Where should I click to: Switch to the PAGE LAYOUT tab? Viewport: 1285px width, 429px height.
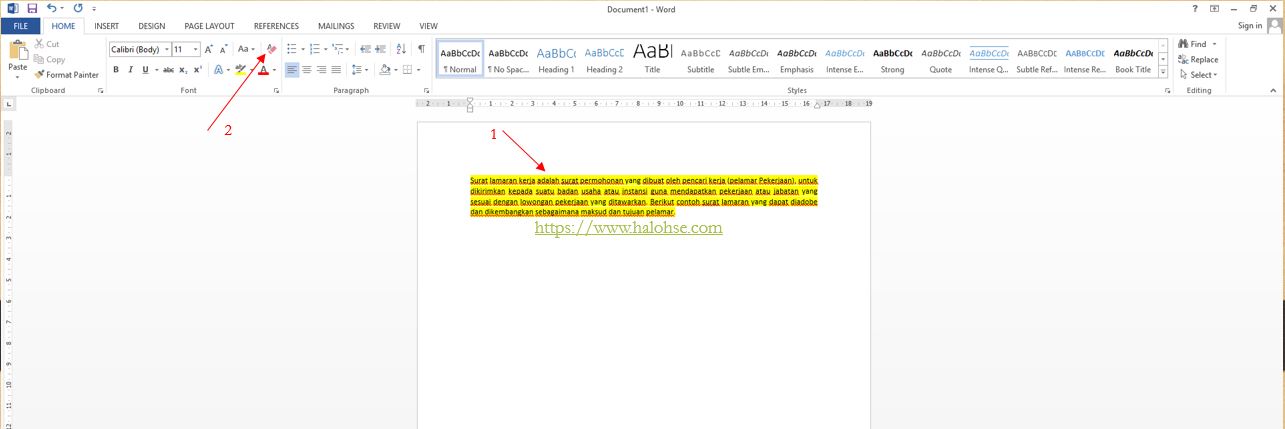(208, 26)
